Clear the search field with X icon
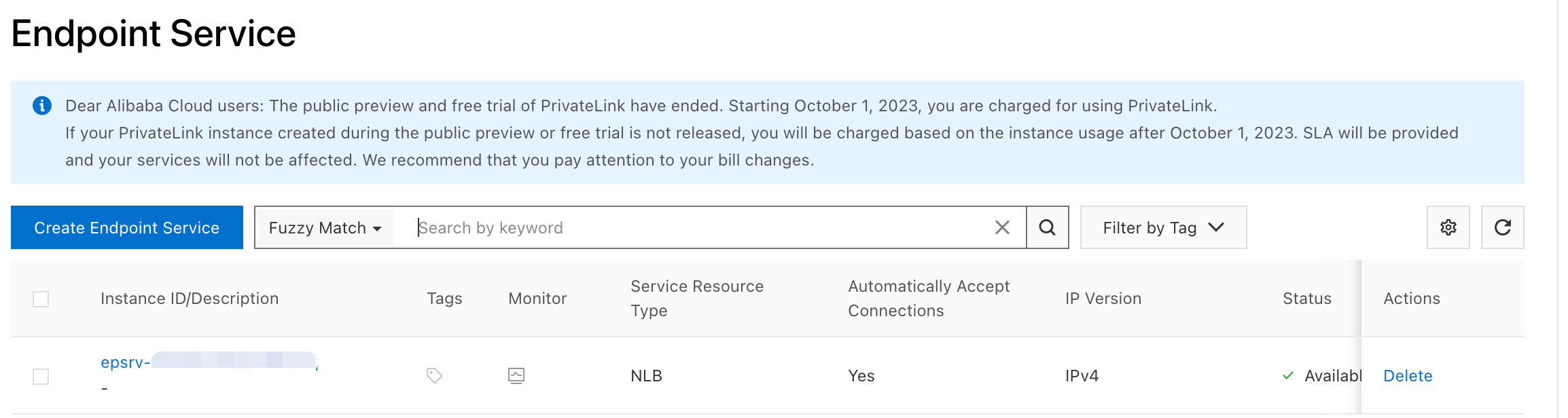Viewport: 1568px width, 418px height. click(x=1002, y=227)
